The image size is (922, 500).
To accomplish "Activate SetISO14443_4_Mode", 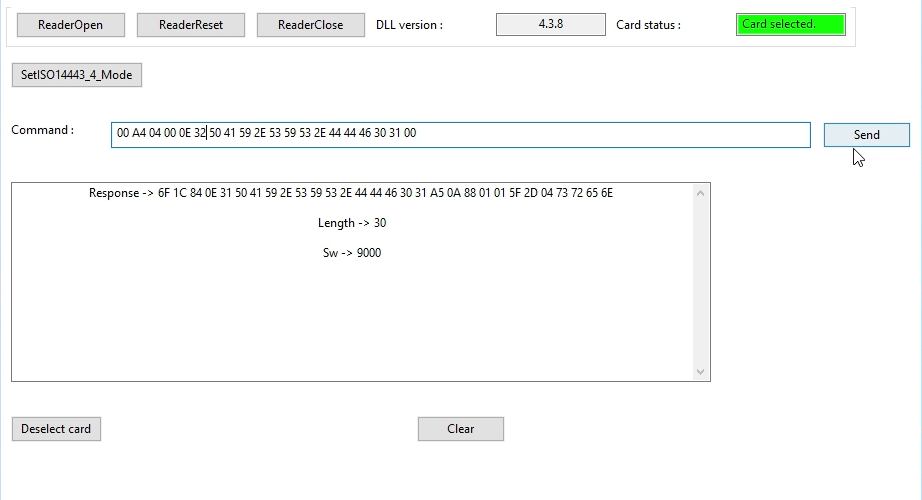I will click(x=76, y=75).
